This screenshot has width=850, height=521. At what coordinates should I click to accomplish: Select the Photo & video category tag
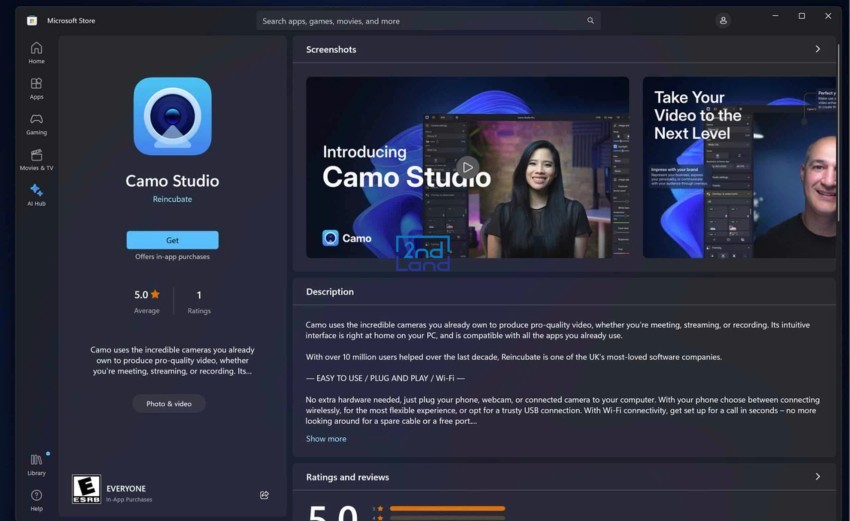click(169, 404)
